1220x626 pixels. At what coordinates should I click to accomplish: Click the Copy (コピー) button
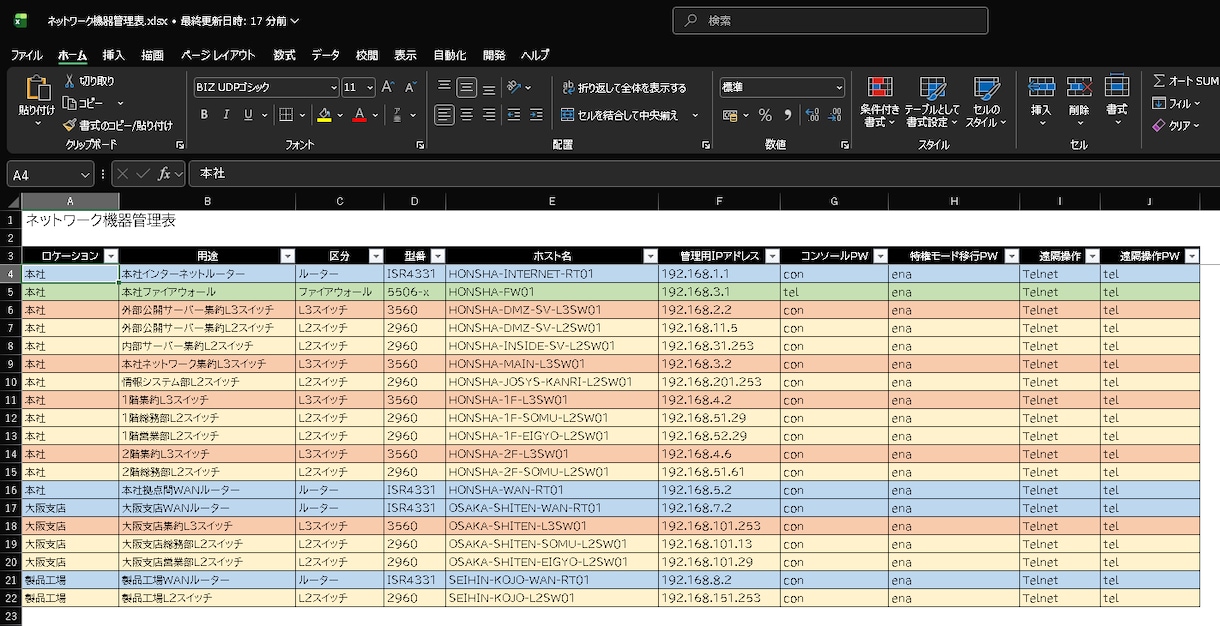[84, 103]
